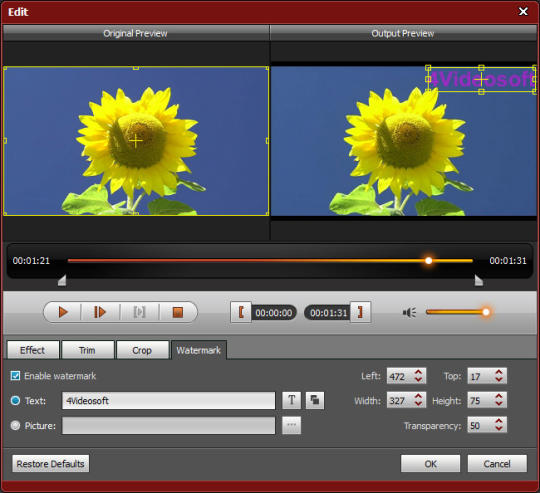Click Restore Defaults button

[51, 464]
